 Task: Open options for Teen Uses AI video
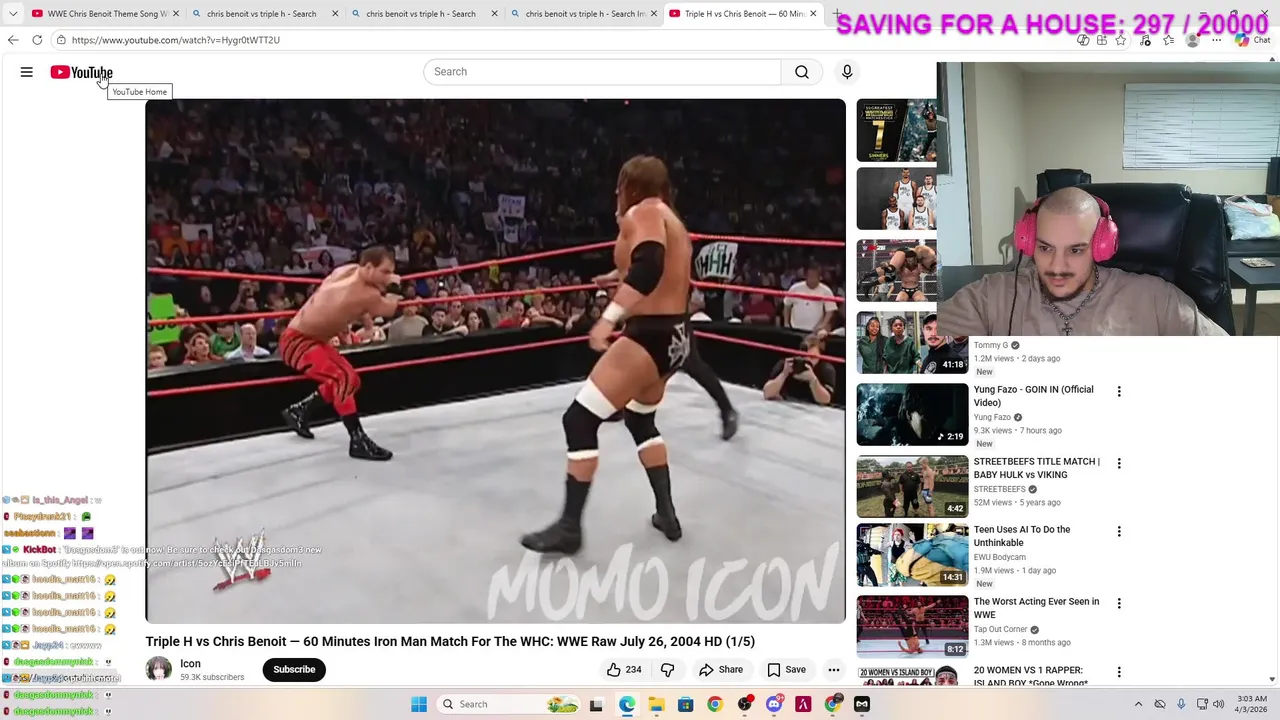click(x=1119, y=532)
